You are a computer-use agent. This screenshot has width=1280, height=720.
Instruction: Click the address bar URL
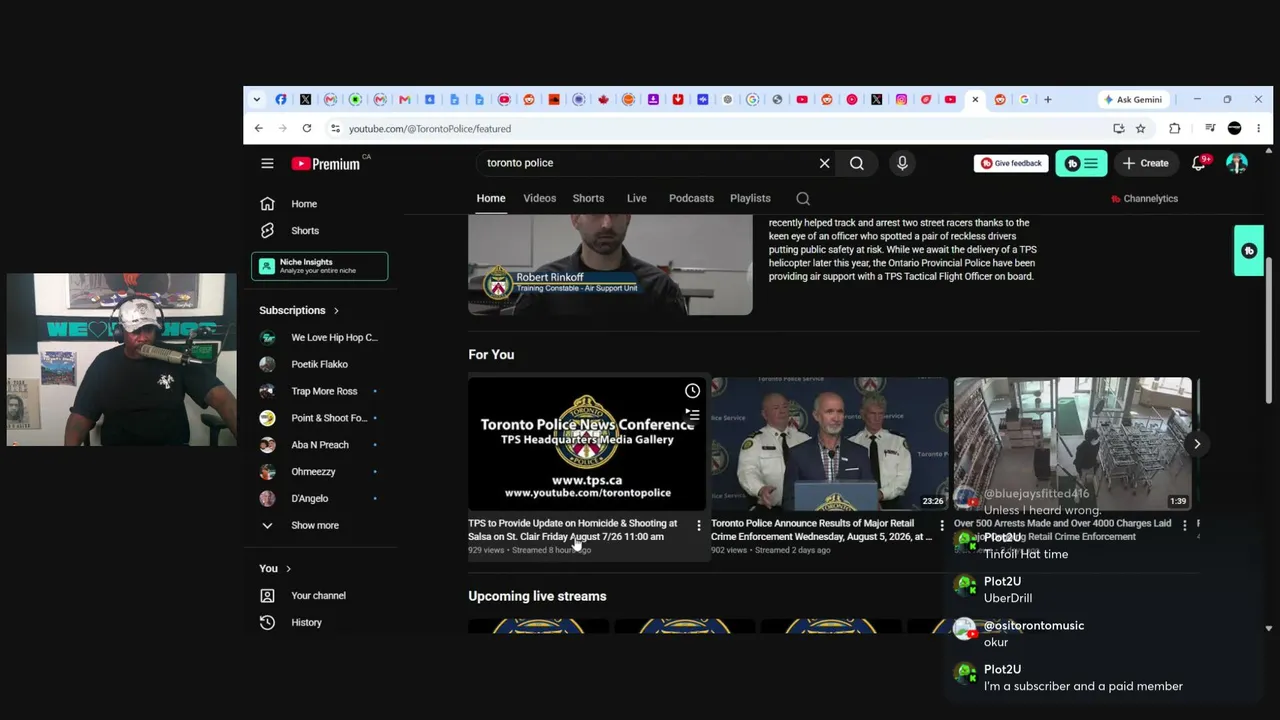tap(430, 129)
